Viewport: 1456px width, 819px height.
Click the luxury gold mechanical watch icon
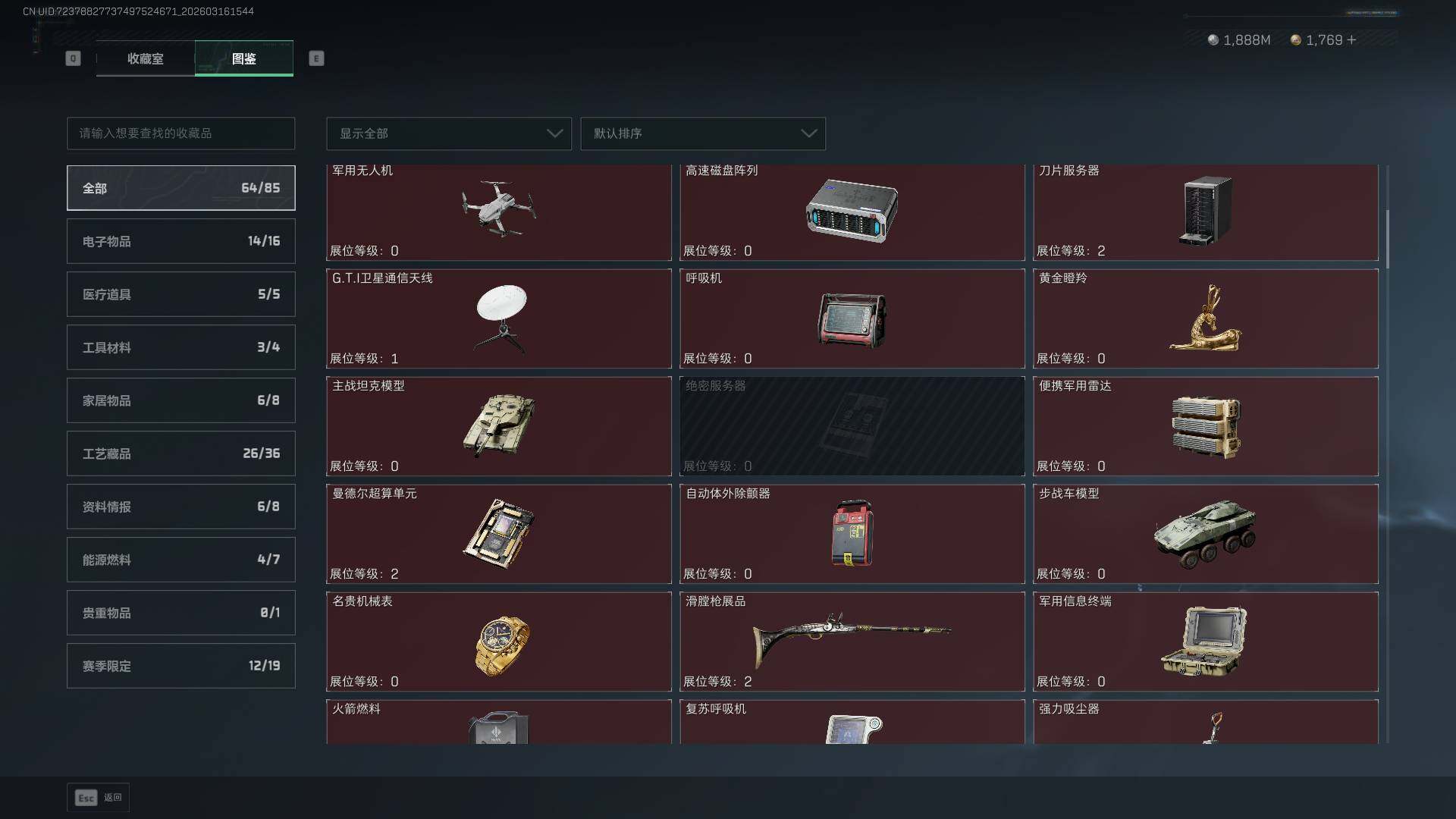tap(502, 645)
